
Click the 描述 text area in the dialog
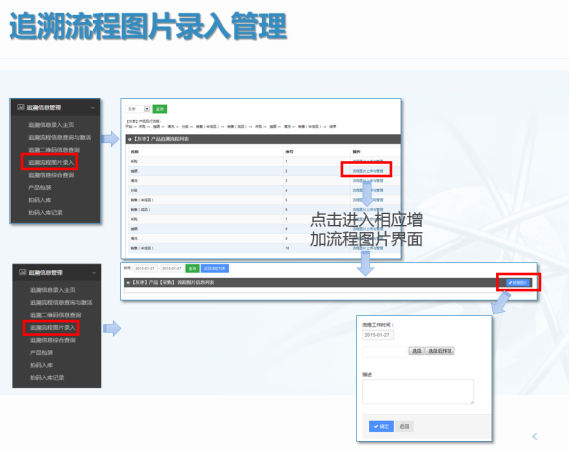click(x=418, y=392)
